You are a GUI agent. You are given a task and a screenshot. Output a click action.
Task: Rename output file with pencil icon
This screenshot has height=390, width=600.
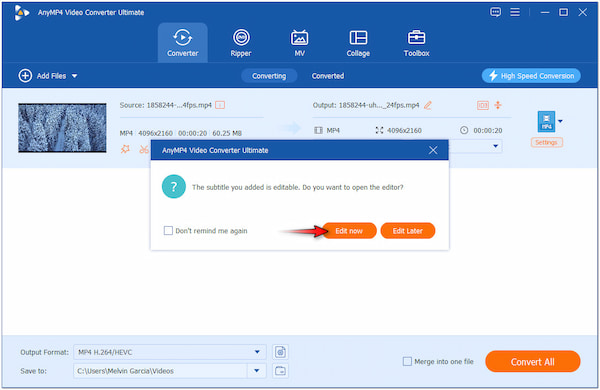click(x=428, y=105)
